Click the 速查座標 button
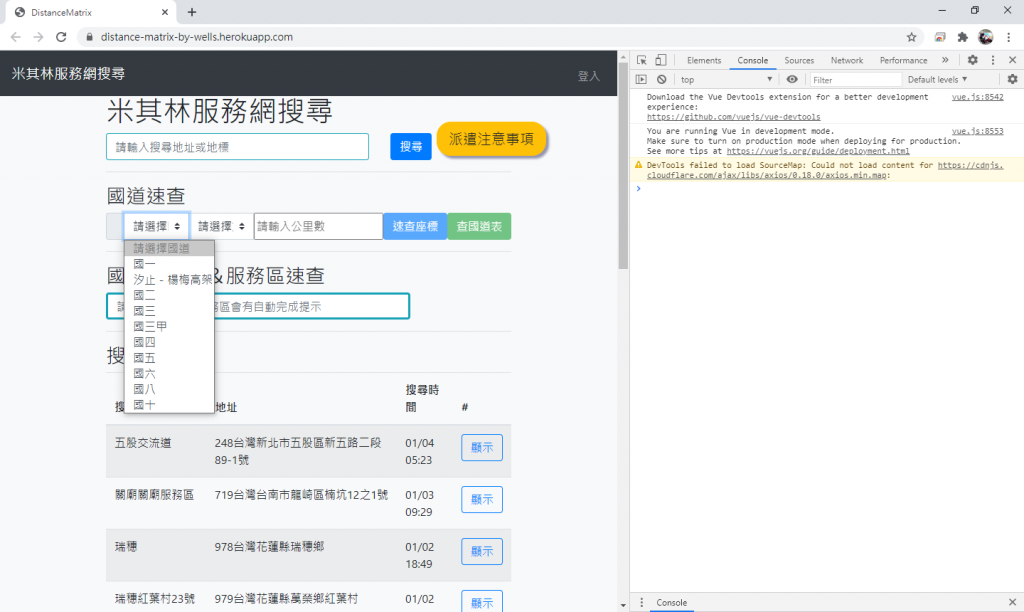1024x612 pixels. pos(415,226)
